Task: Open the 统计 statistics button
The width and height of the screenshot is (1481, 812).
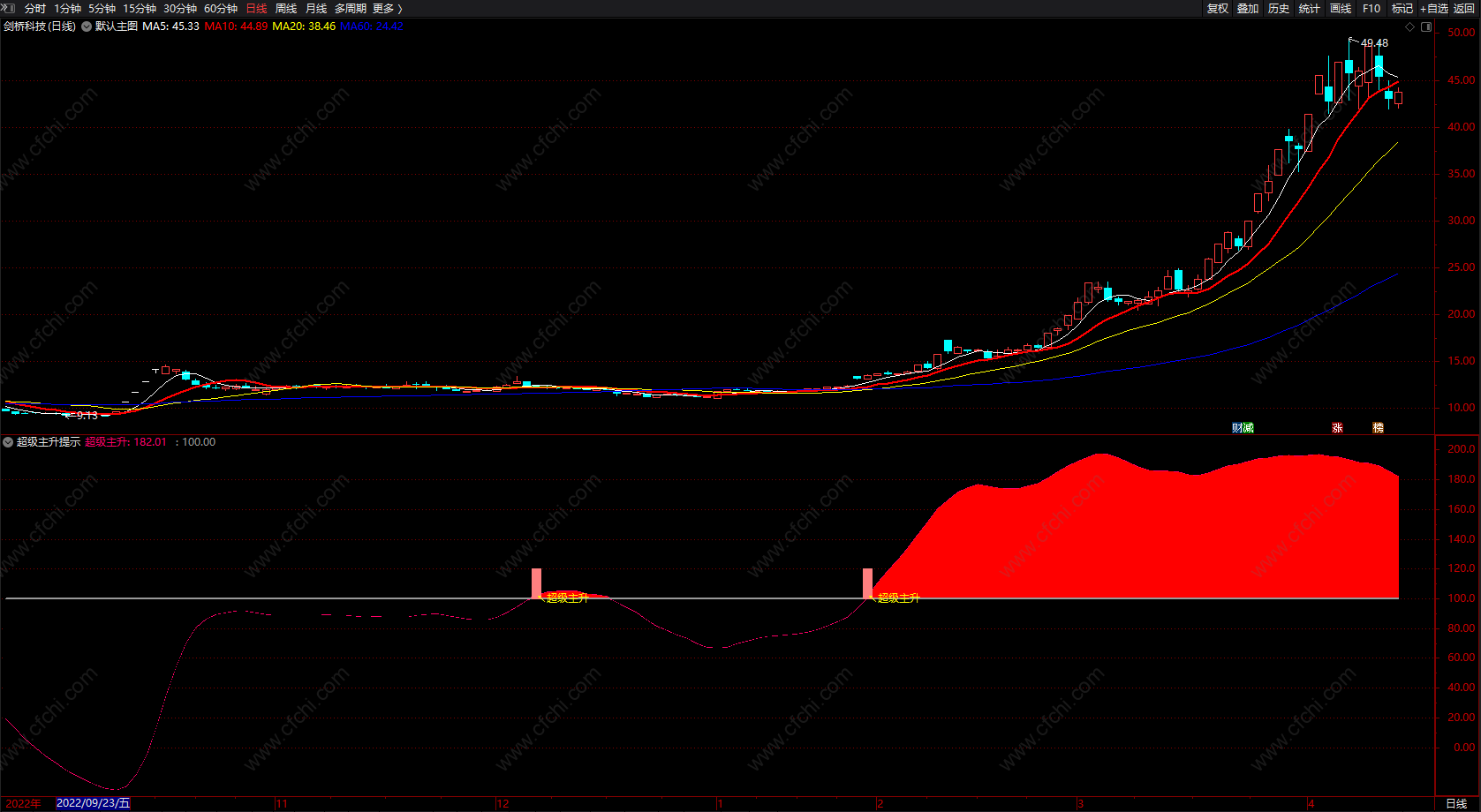Action: point(1310,9)
